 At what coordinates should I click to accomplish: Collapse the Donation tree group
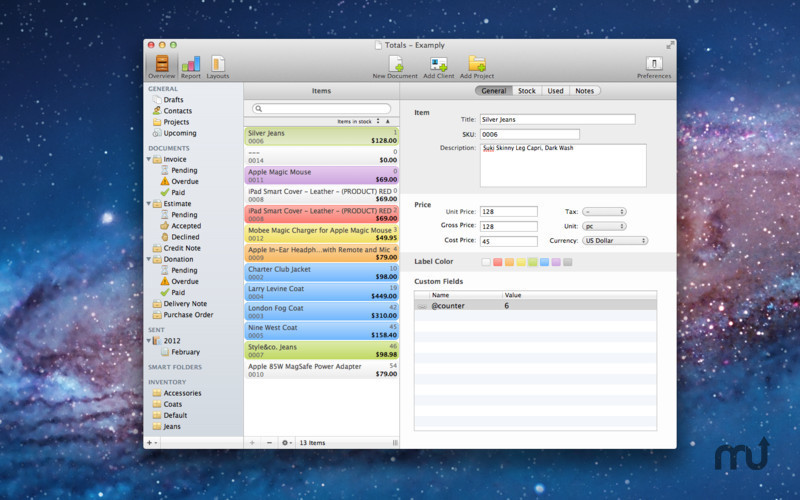coord(149,259)
